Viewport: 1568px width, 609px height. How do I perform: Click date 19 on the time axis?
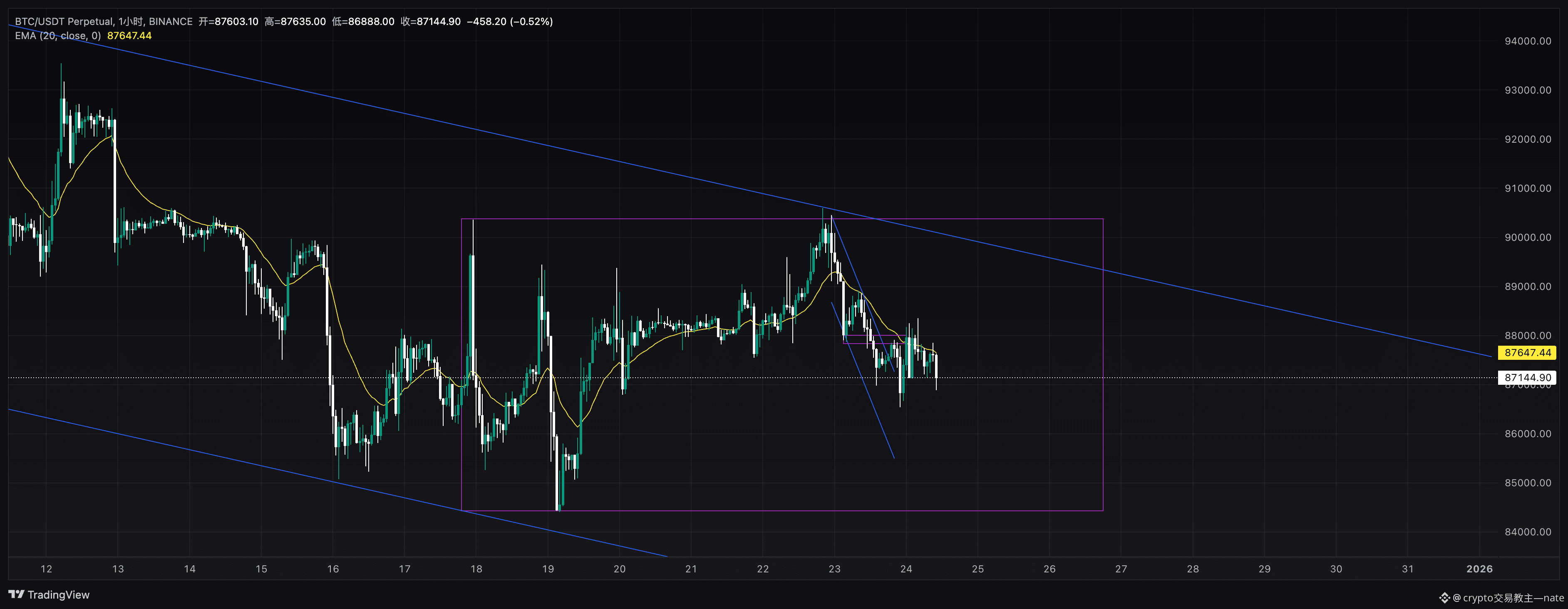click(x=548, y=569)
